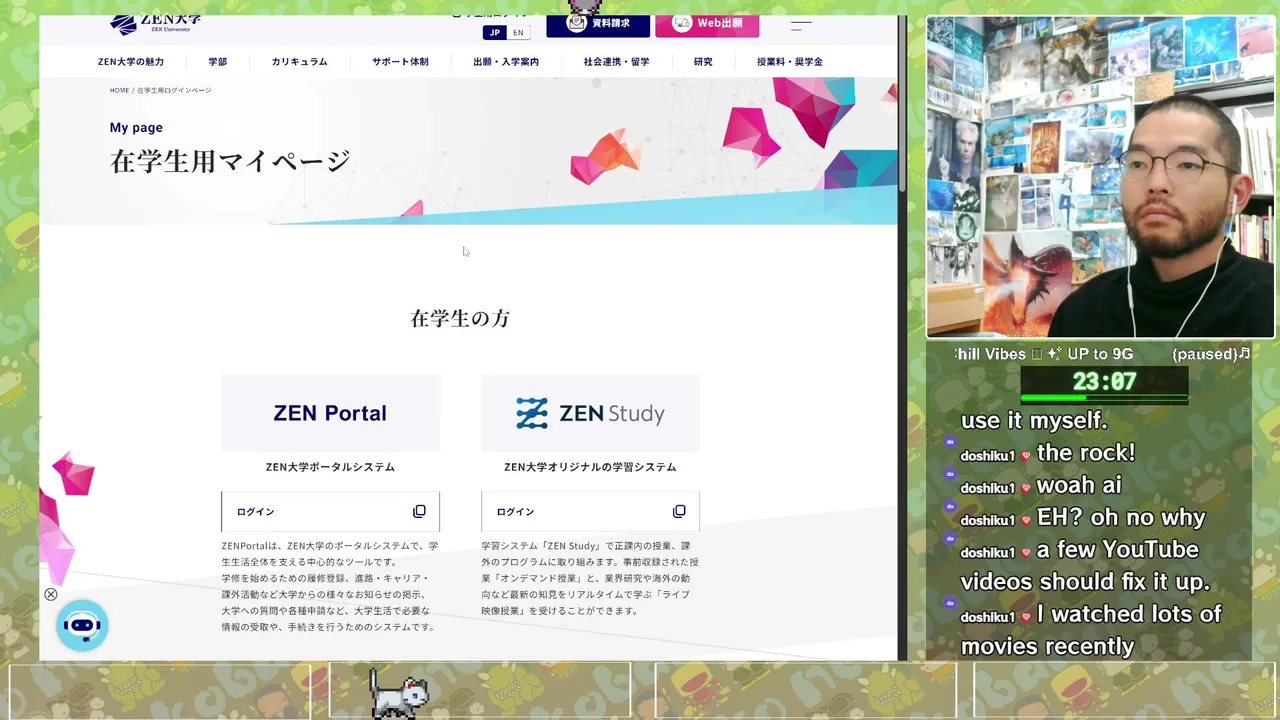Click the green progress bar under the timer
Image resolution: width=1280 pixels, height=720 pixels.
tap(1104, 399)
